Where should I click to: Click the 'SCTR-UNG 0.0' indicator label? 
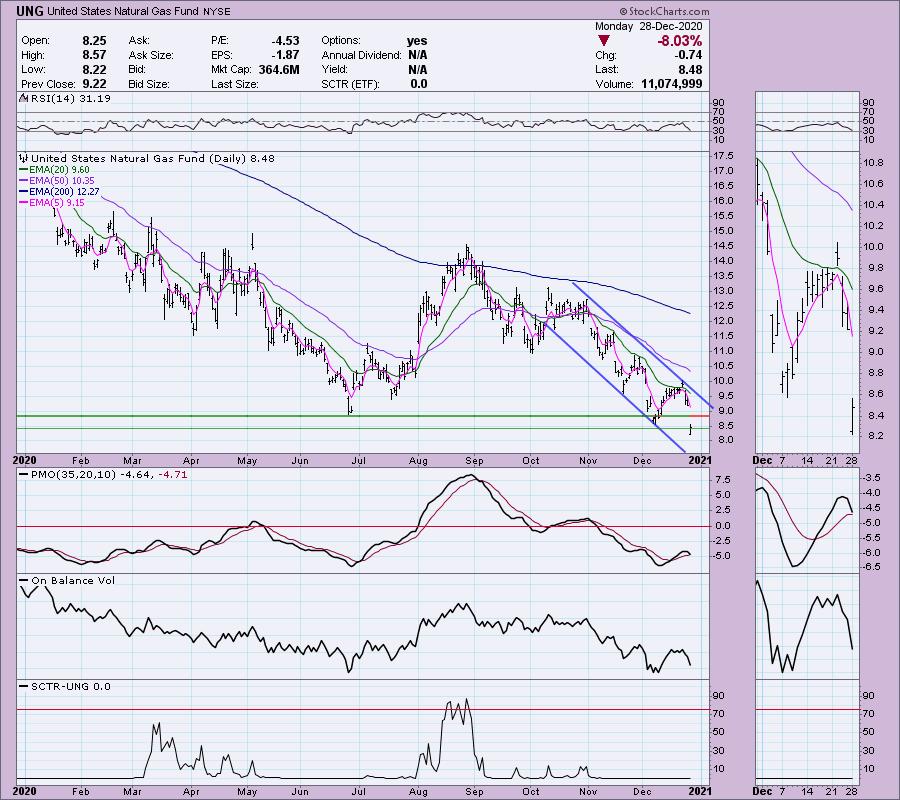coord(71,686)
